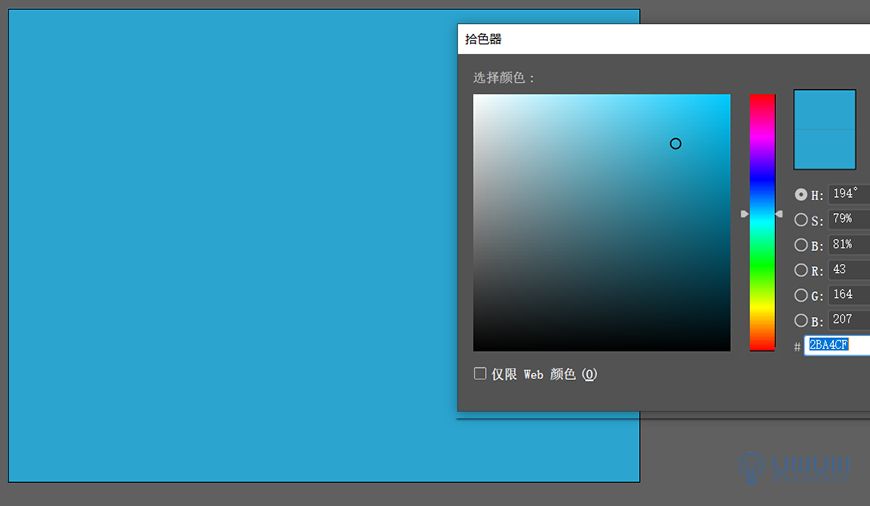Click the R field showing 43
The height and width of the screenshot is (506, 870).
point(849,269)
